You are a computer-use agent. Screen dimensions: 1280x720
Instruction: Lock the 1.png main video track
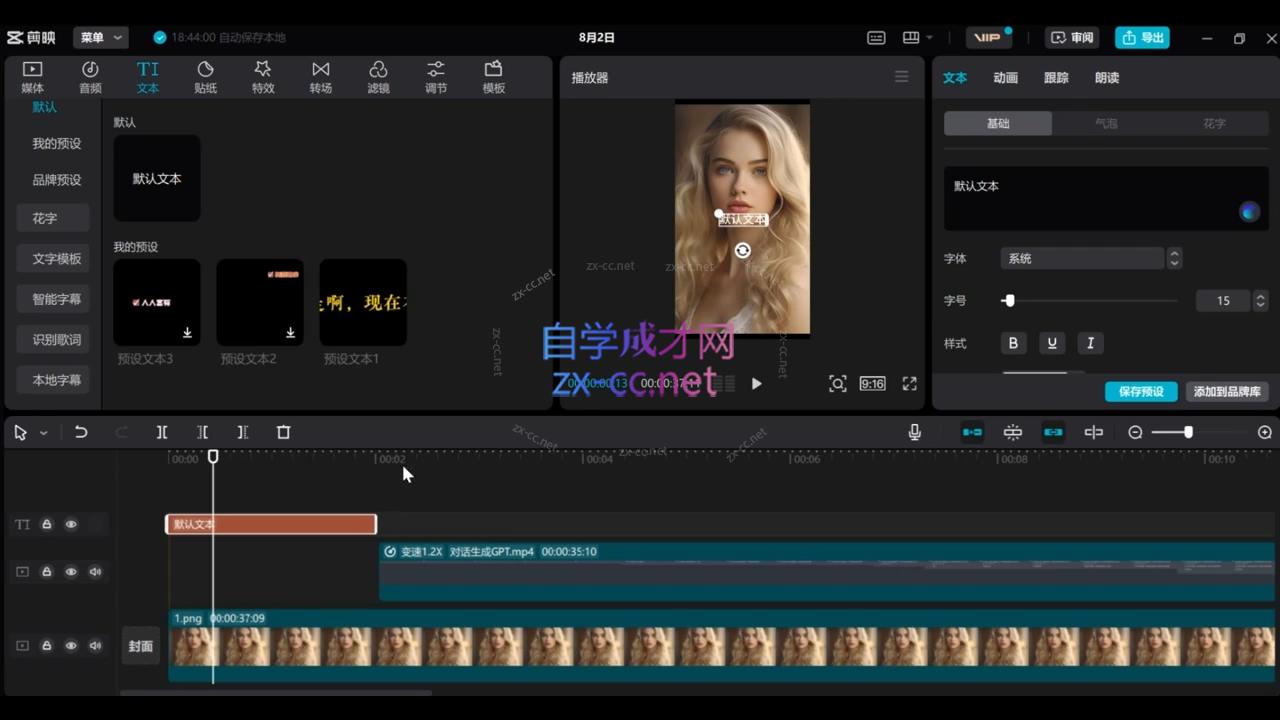pos(46,646)
